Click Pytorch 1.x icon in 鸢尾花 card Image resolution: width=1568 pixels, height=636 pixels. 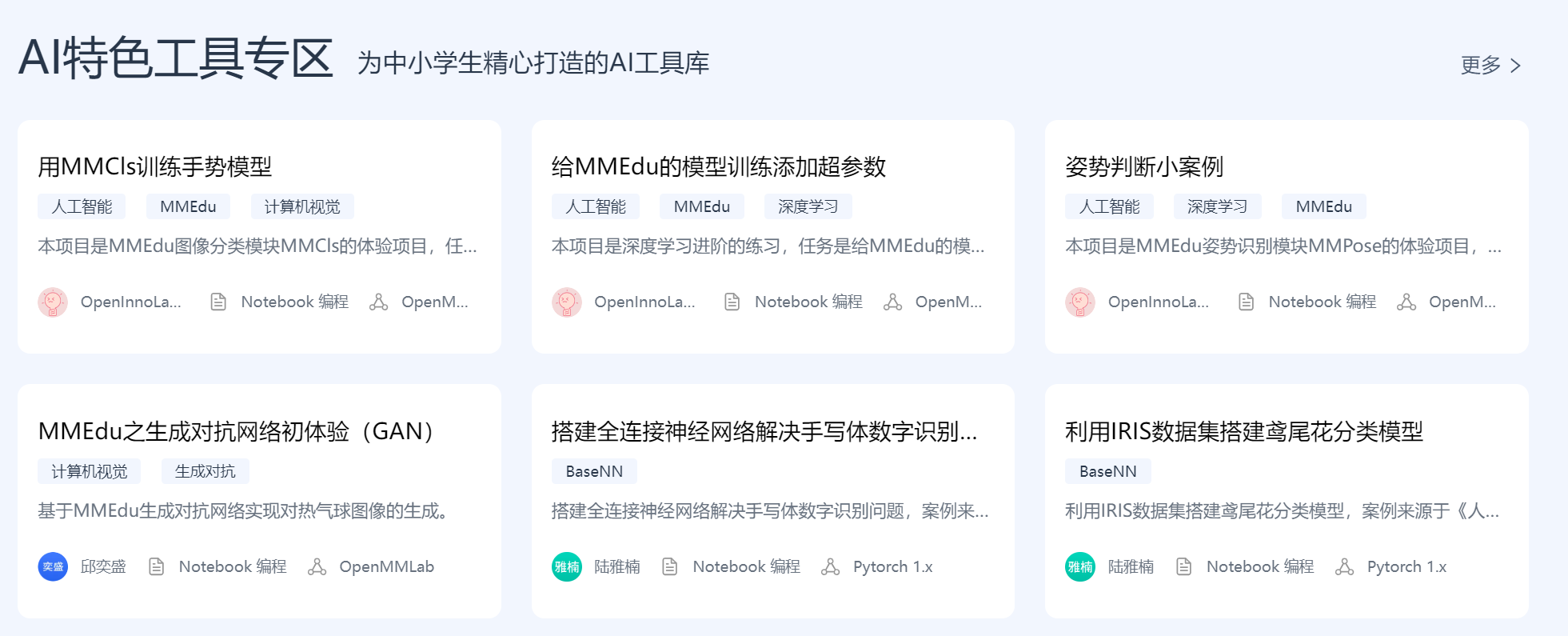click(x=1345, y=566)
